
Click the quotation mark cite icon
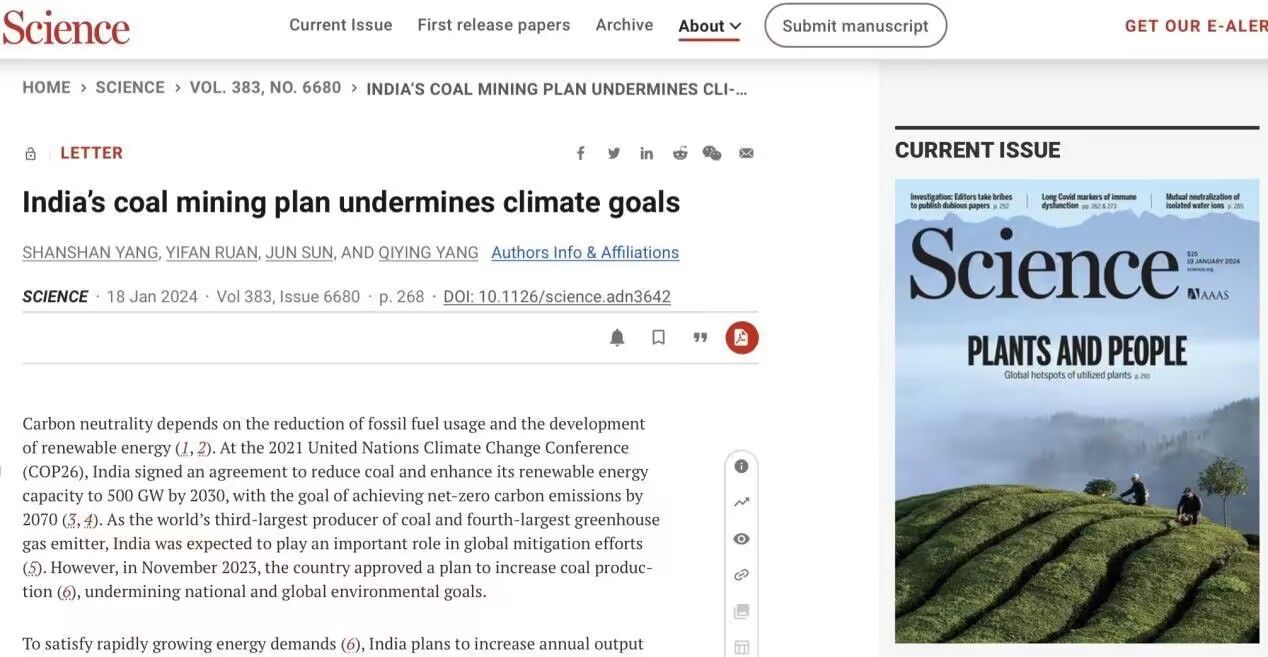pos(700,338)
